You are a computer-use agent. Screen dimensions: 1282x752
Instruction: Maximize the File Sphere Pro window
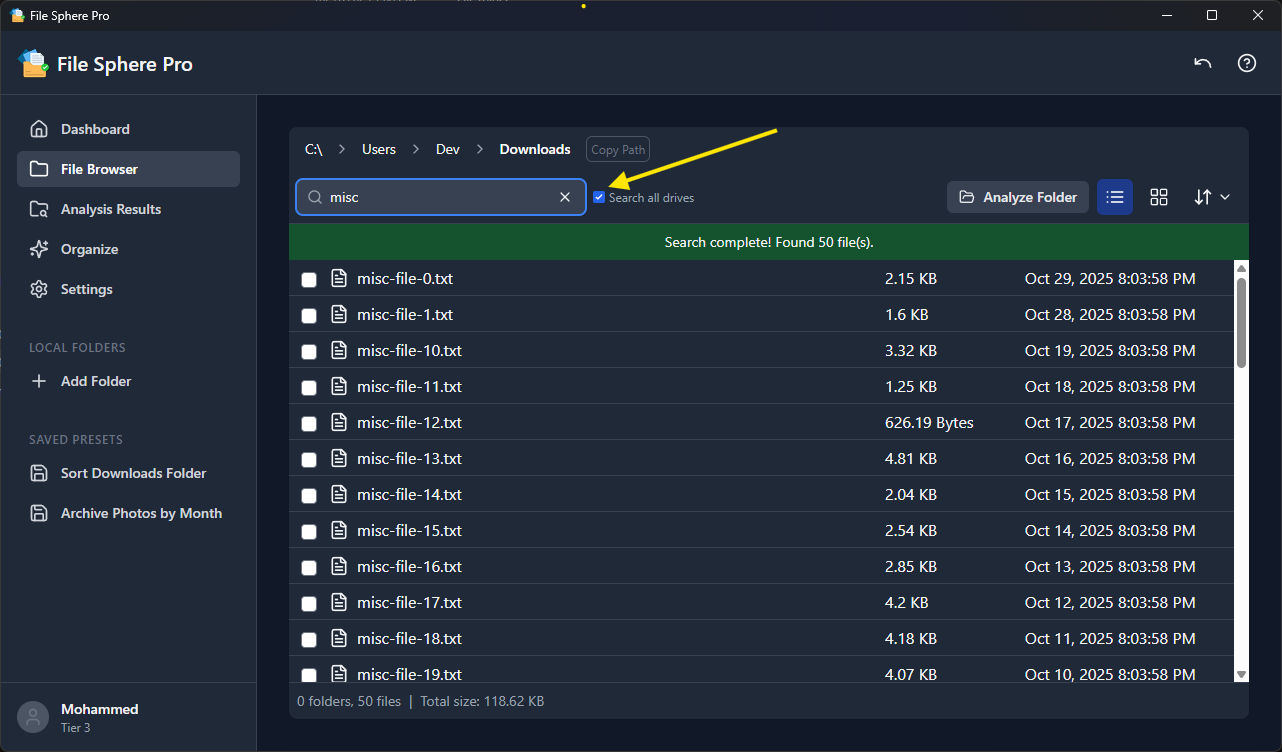[x=1212, y=15]
